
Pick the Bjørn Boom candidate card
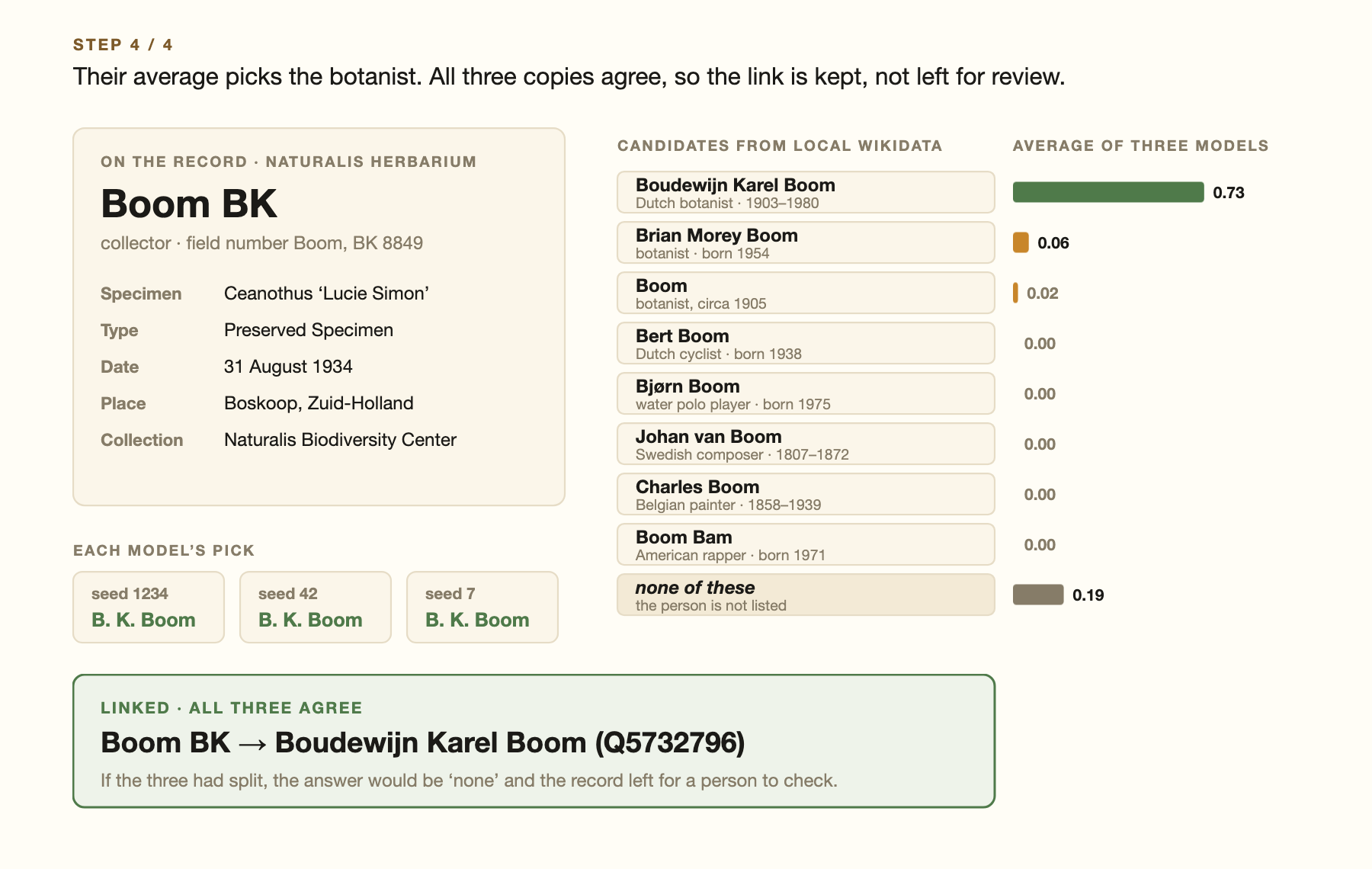(x=806, y=393)
